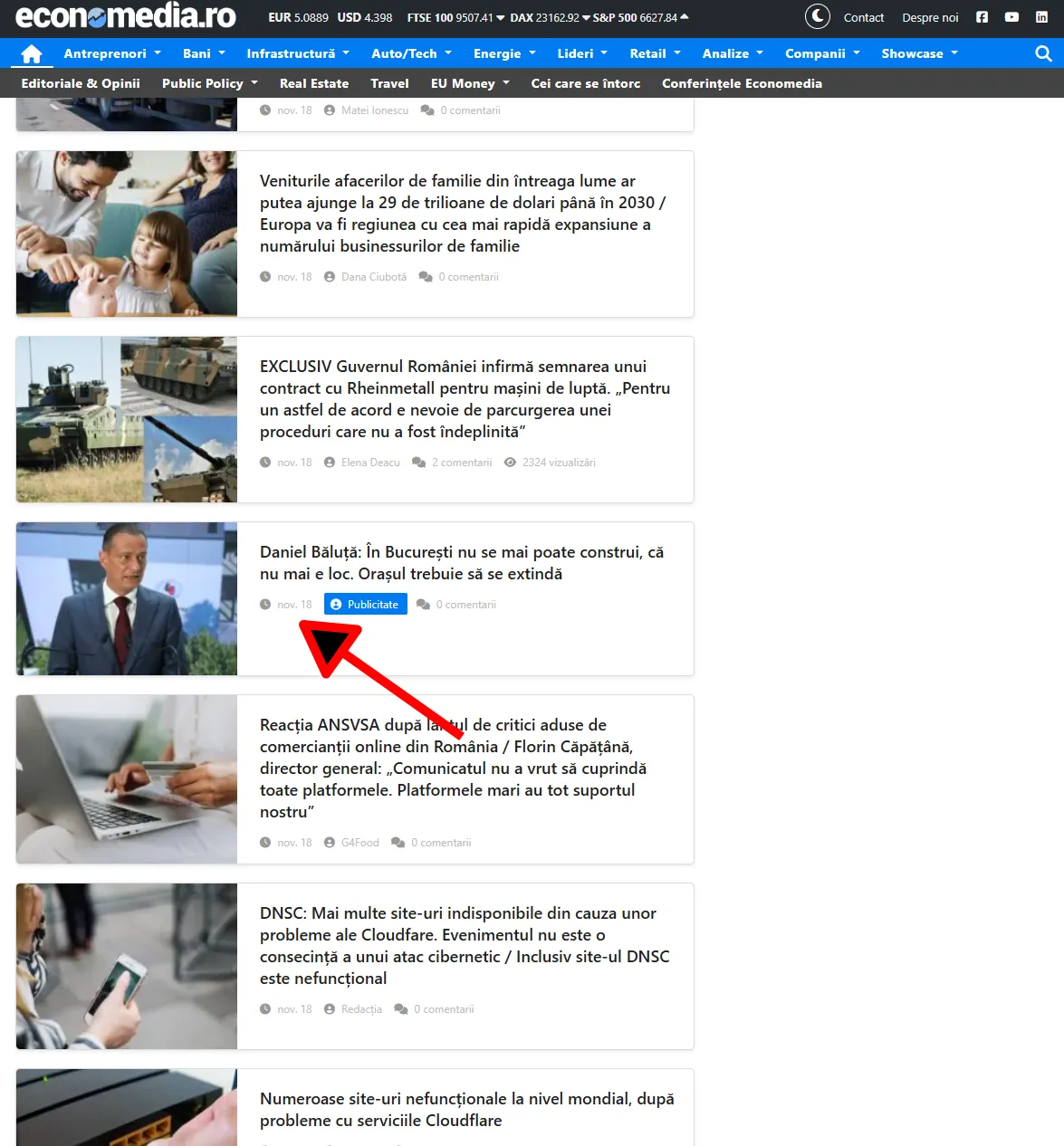Toggle dark mode moon icon
Viewport: 1064px width, 1146px height.
pyautogui.click(x=817, y=16)
